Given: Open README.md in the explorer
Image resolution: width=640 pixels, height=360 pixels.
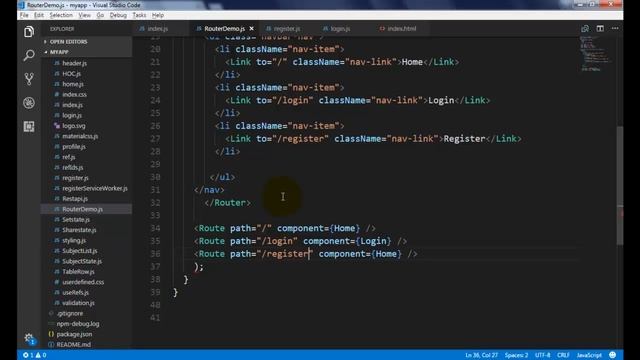Looking at the screenshot, I should pyautogui.click(x=73, y=344).
